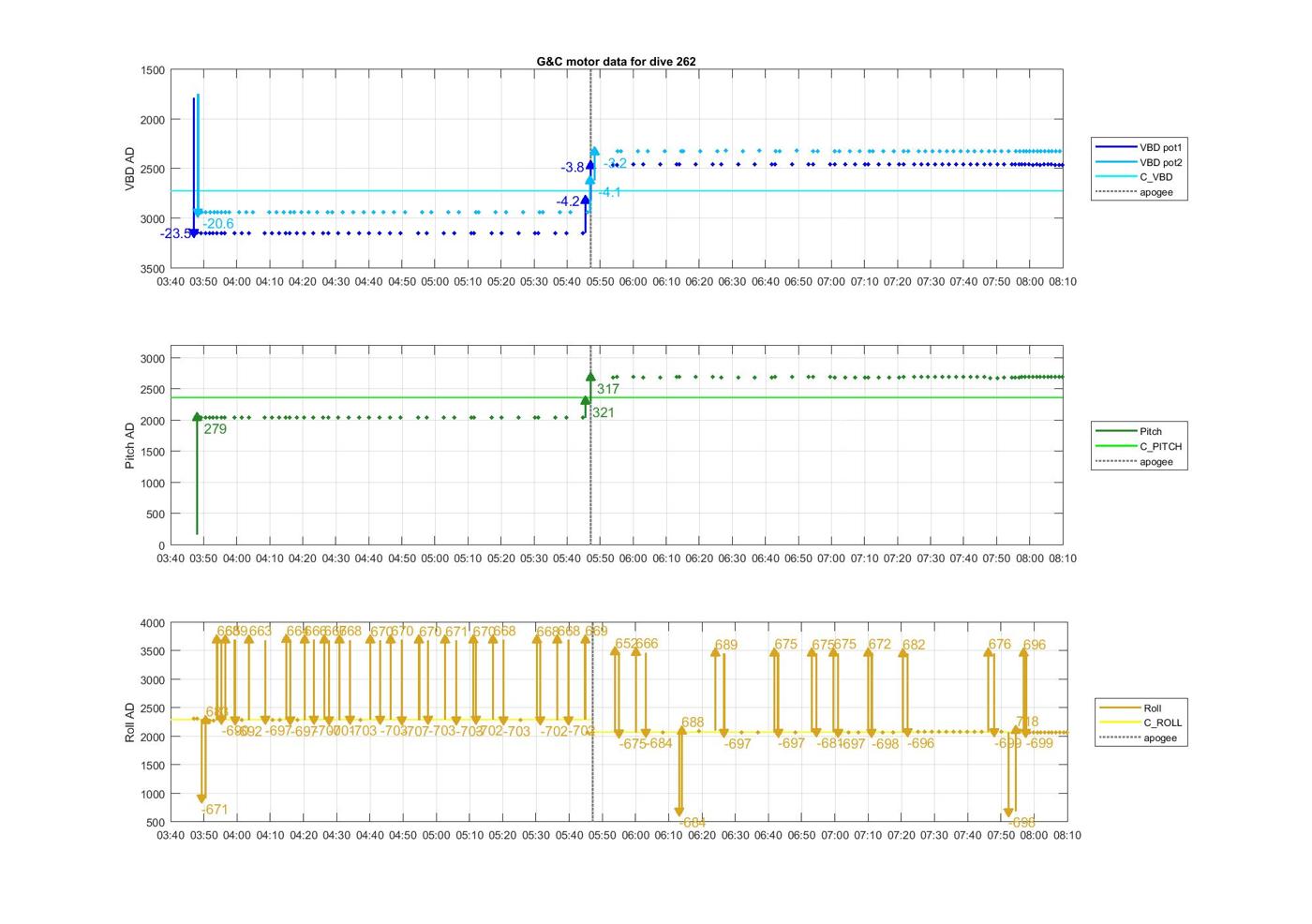1312x924 pixels.
Task: Click the '663' label on roll plot
Action: pos(261,631)
